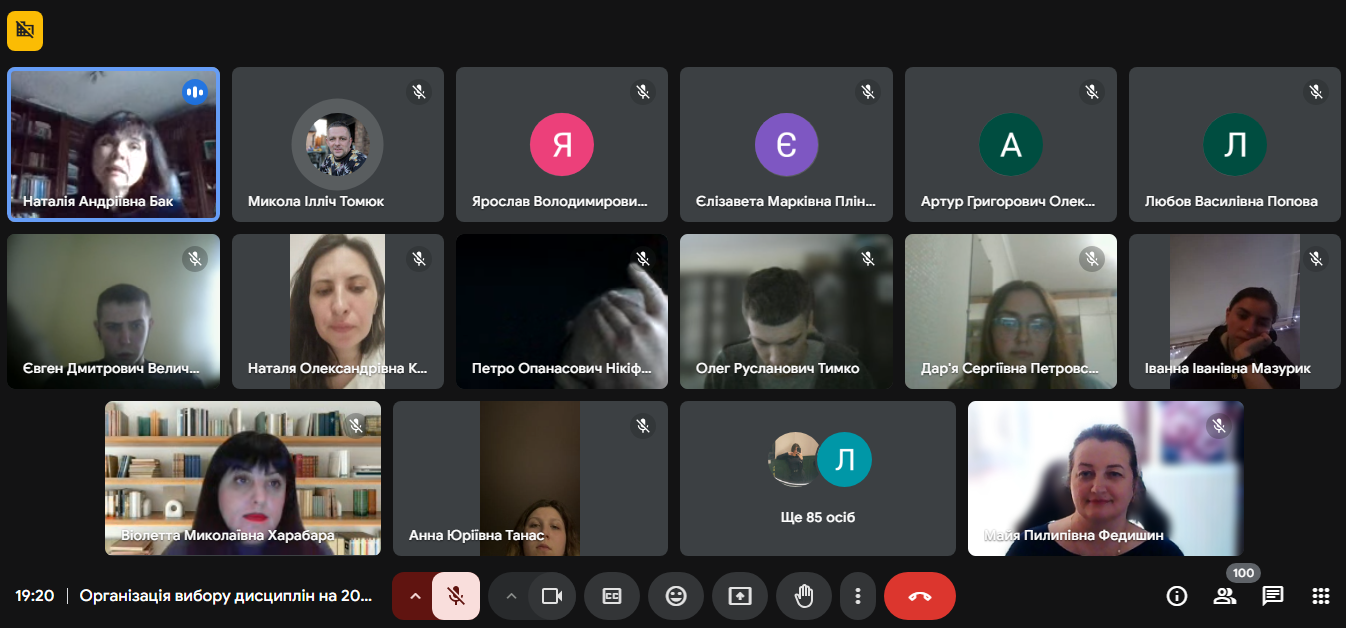Open meeting details info icon
The width and height of the screenshot is (1346, 628).
(x=1177, y=596)
